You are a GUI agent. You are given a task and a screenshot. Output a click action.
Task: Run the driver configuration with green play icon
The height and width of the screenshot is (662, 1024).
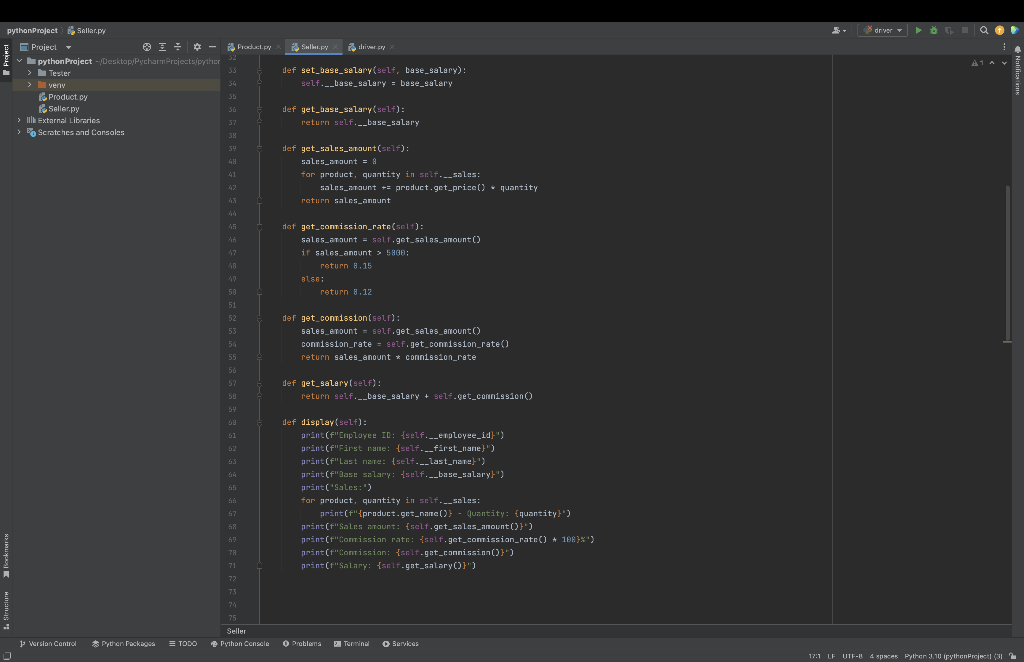tap(919, 30)
